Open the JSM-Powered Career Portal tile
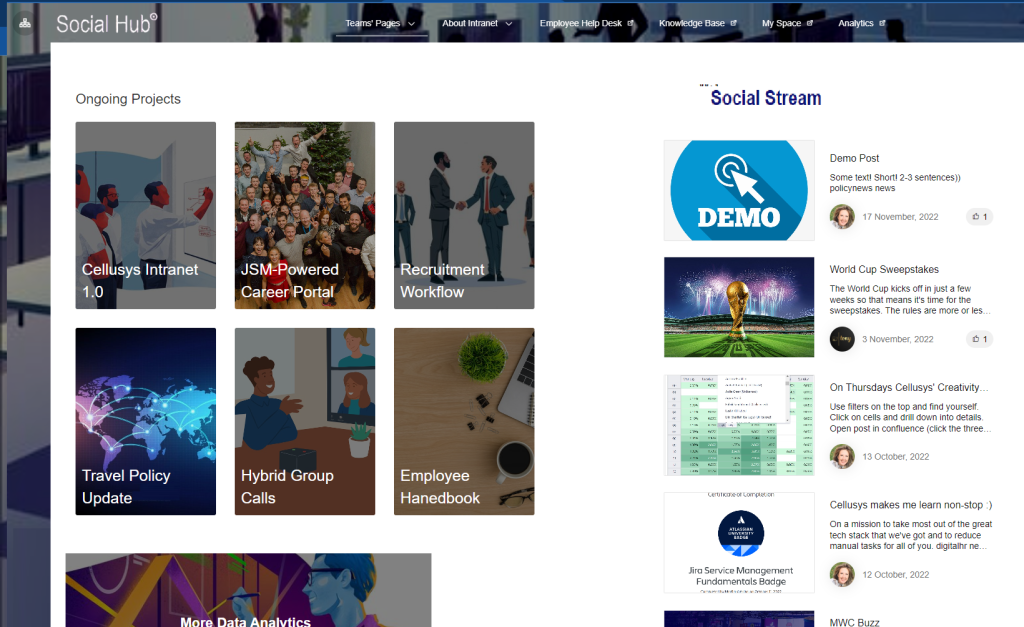The height and width of the screenshot is (627, 1024). 304,215
